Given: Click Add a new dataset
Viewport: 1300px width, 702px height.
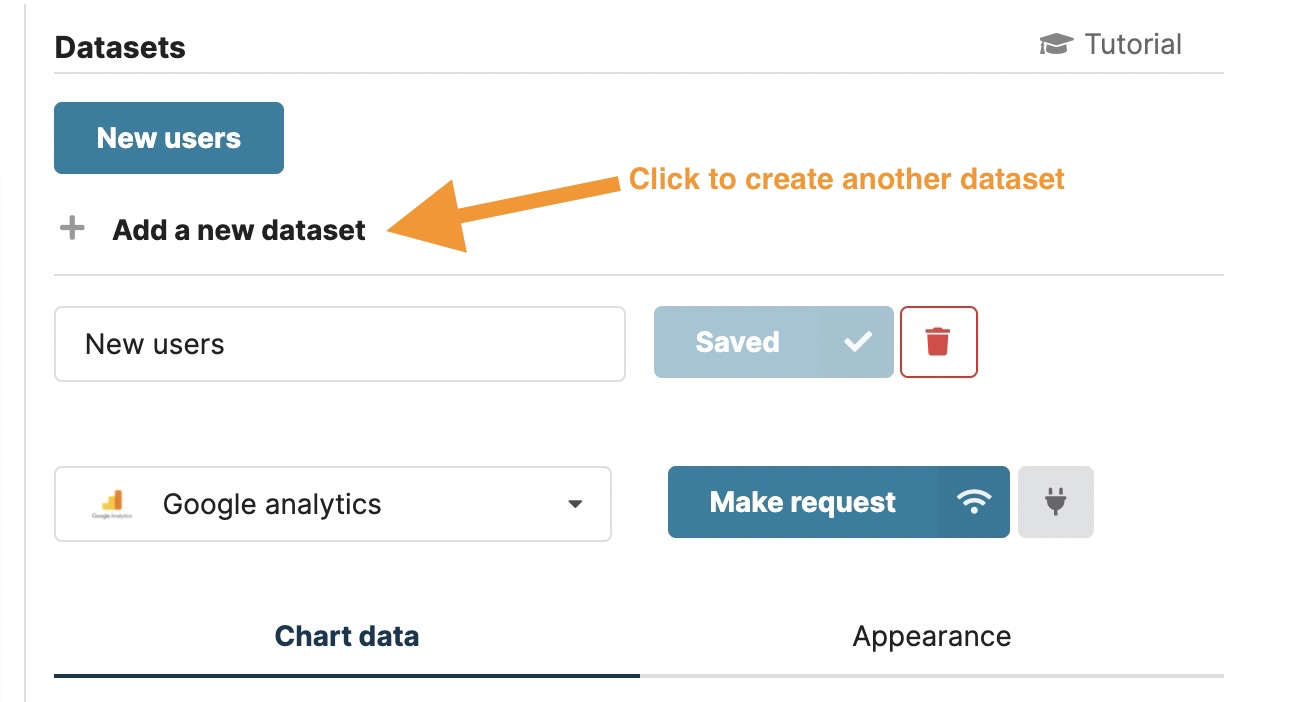Looking at the screenshot, I should (x=238, y=229).
